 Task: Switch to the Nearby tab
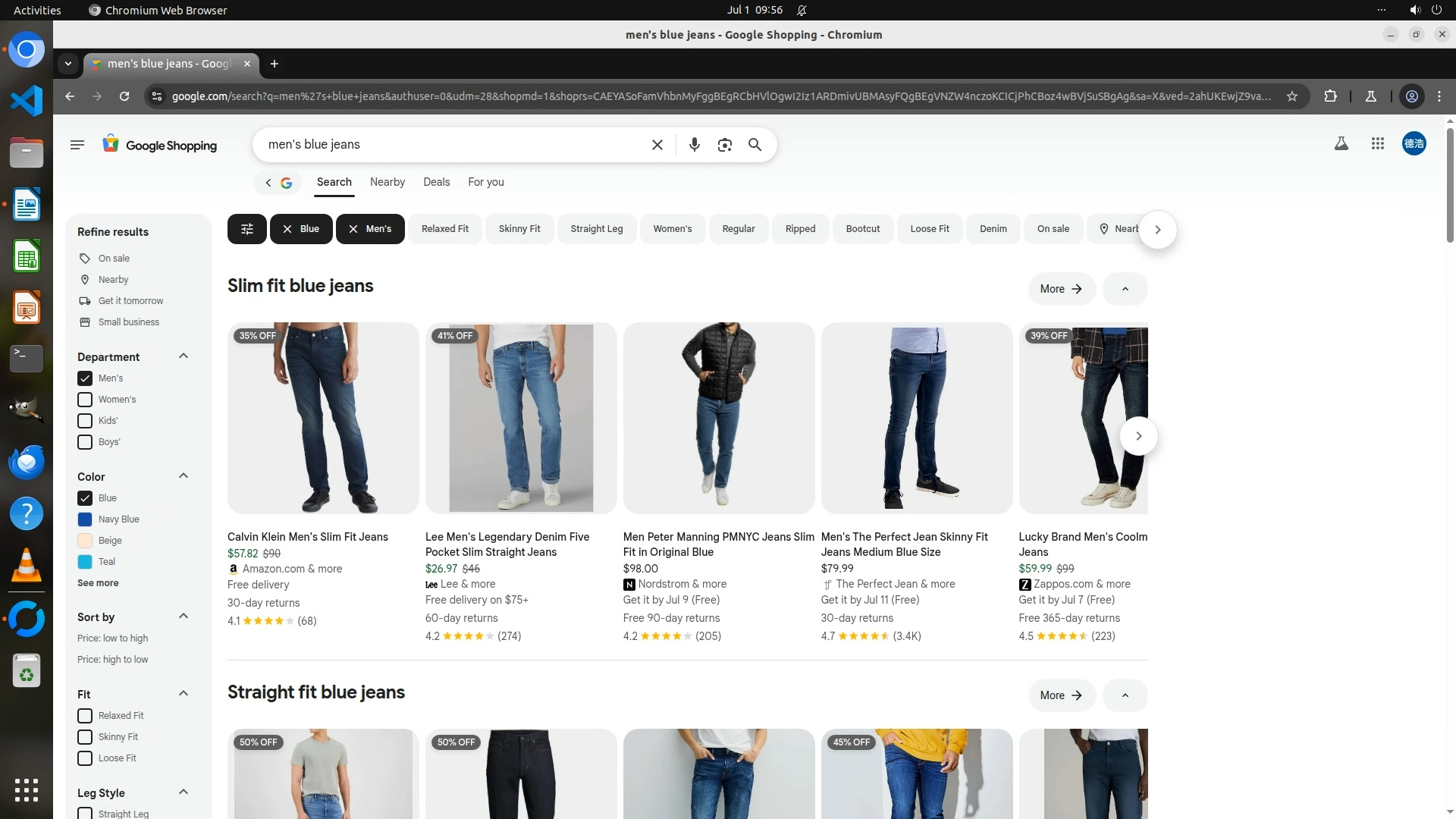pyautogui.click(x=387, y=182)
